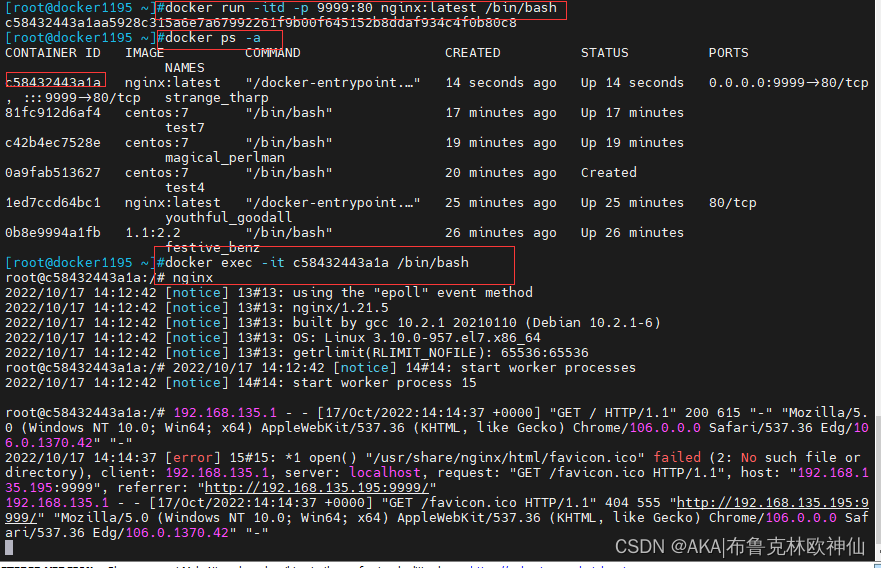Click container name magical_perlman
This screenshot has width=881, height=568.
225,158
